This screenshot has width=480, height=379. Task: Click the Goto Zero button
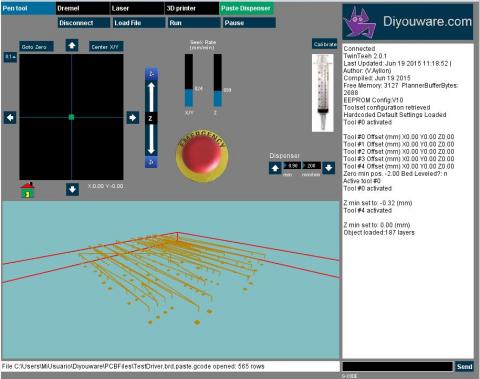tap(36, 47)
